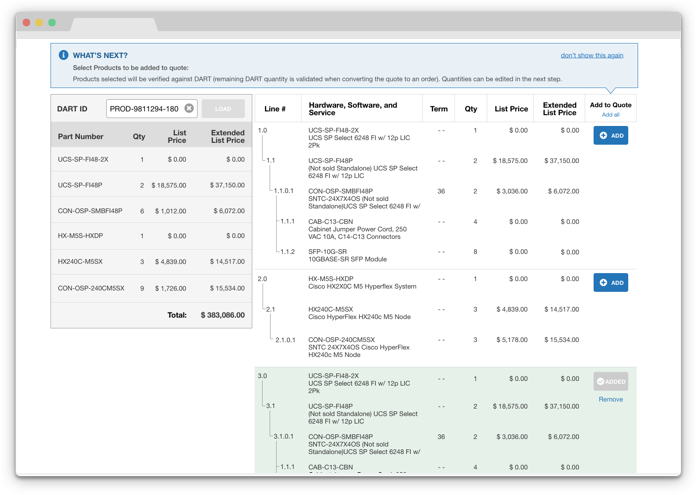The image size is (696, 495).
Task: Focus the DART ID input field
Action: point(144,108)
